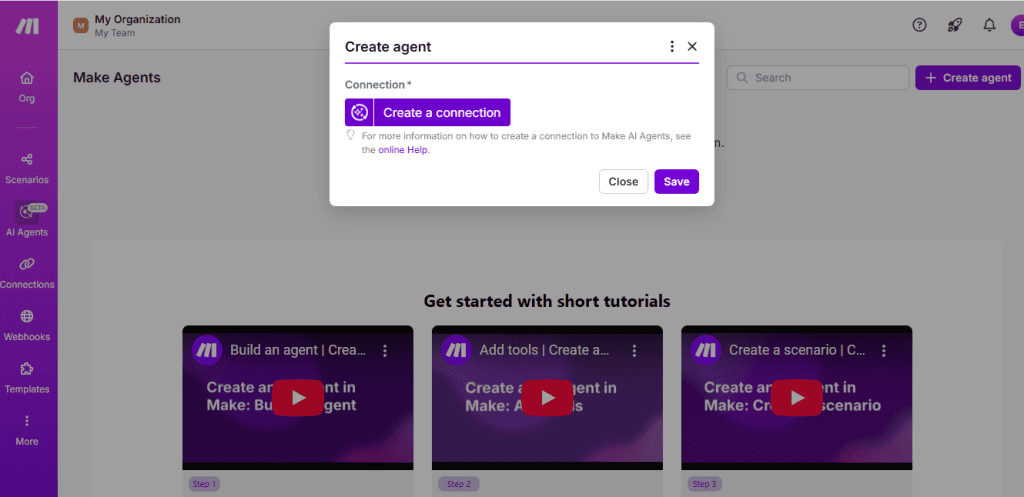Close the Create agent dialog
1024x497 pixels.
[x=692, y=46]
